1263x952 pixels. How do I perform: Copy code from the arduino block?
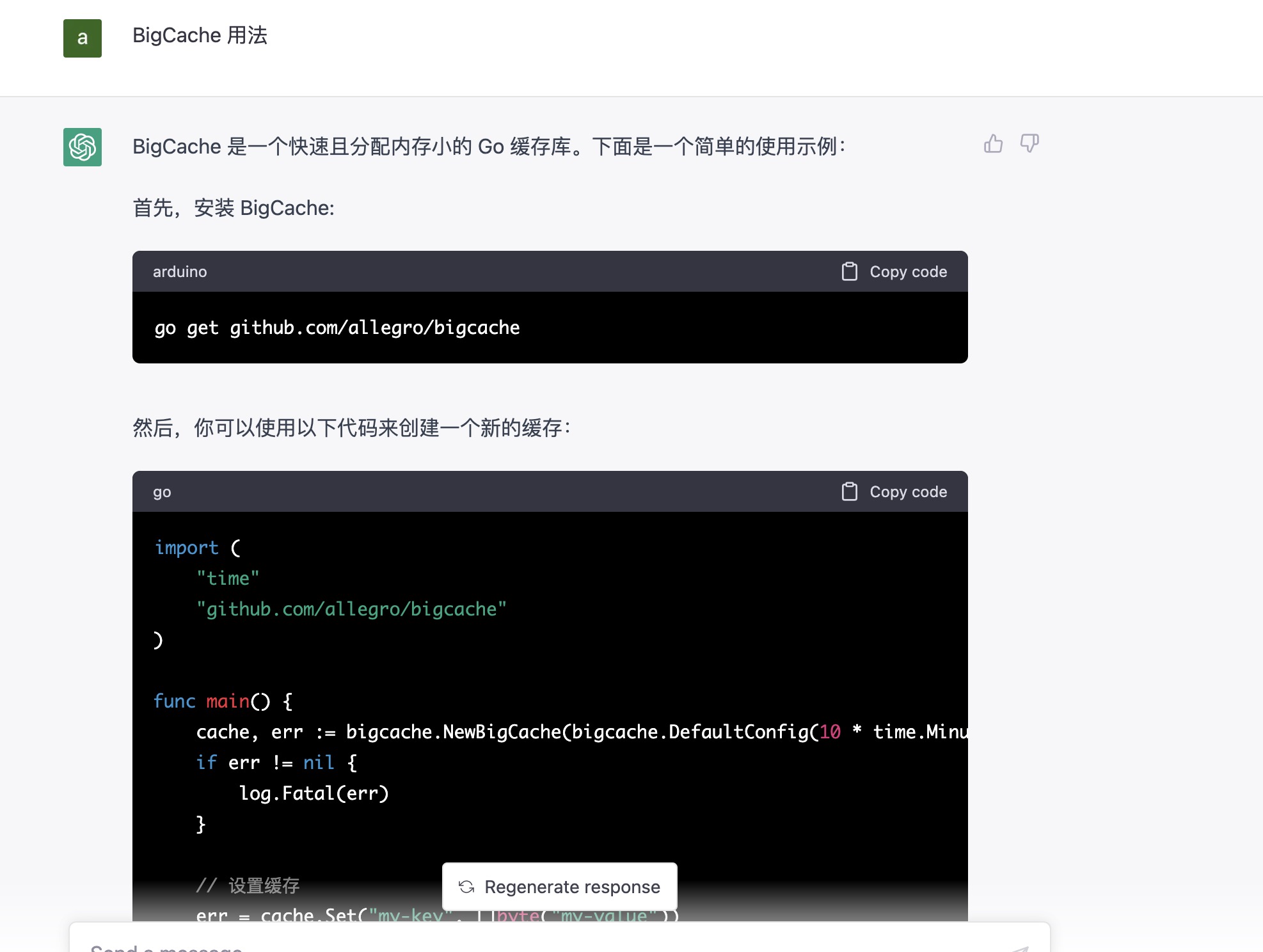point(894,271)
